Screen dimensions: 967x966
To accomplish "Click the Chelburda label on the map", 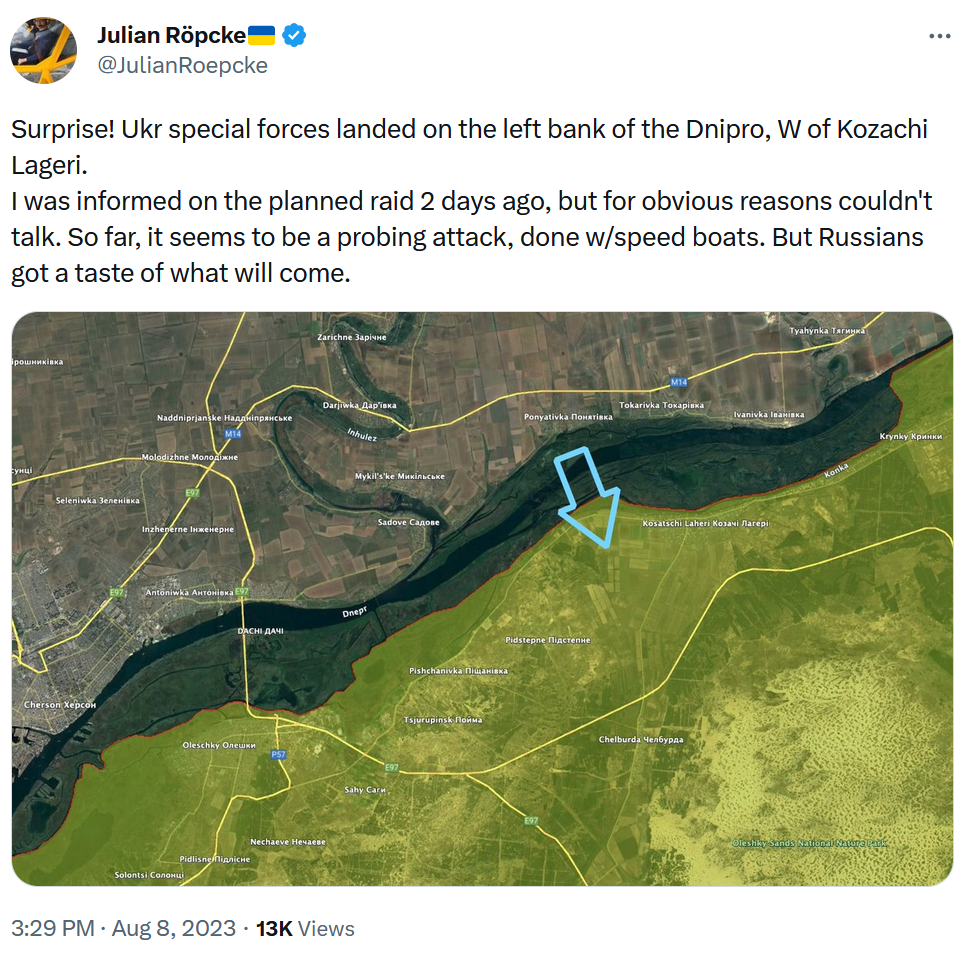I will click(x=641, y=739).
